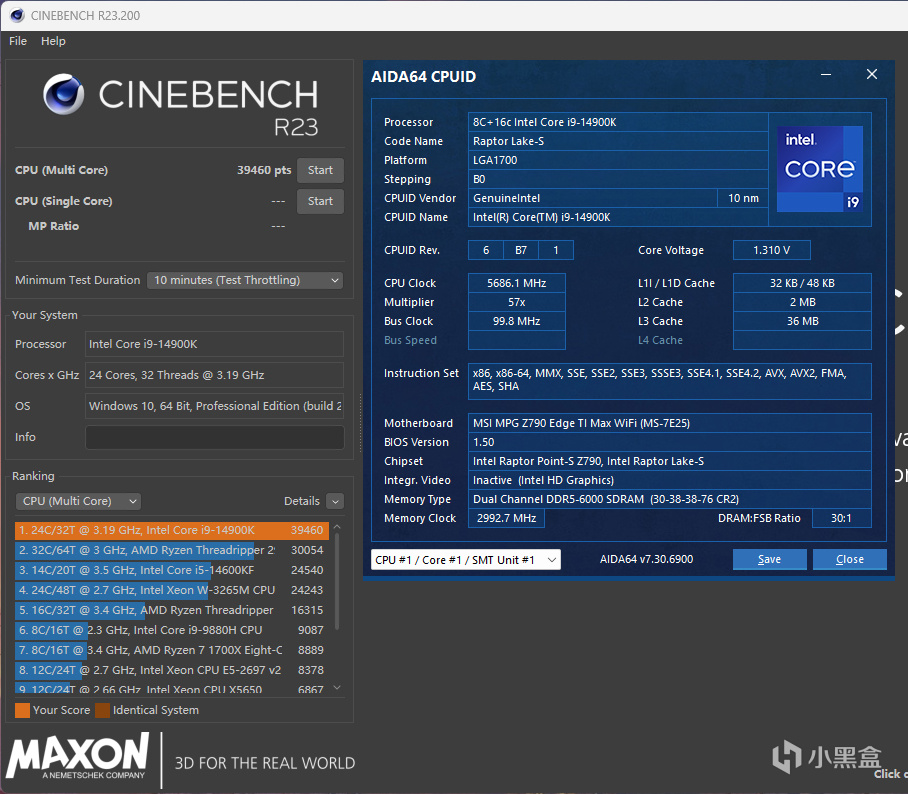
Task: Expand the Details arrow button in Ranking
Action: click(x=335, y=501)
